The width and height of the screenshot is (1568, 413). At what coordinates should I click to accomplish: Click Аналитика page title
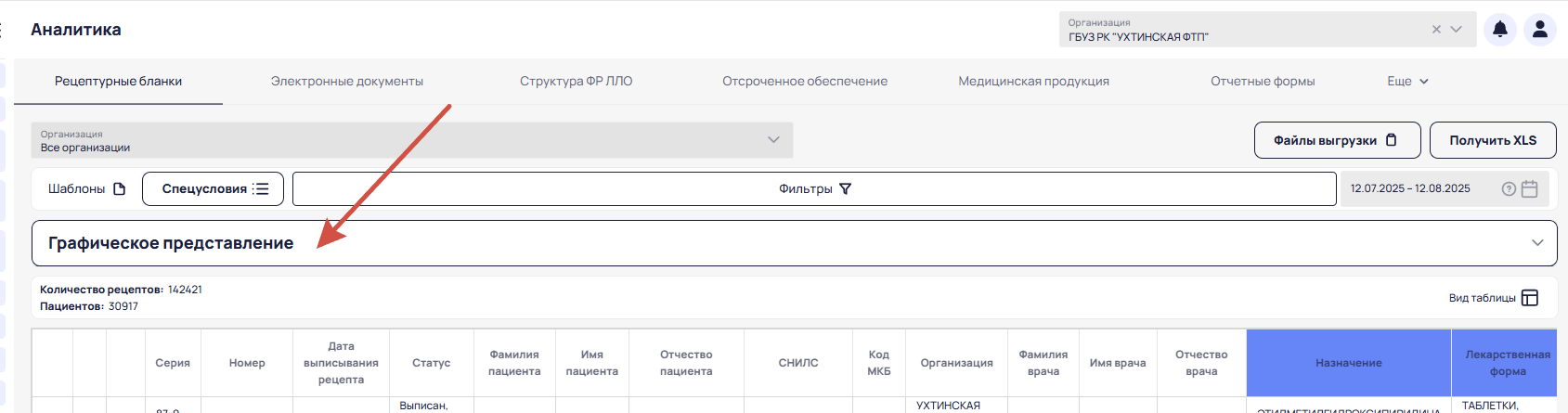pos(76,30)
